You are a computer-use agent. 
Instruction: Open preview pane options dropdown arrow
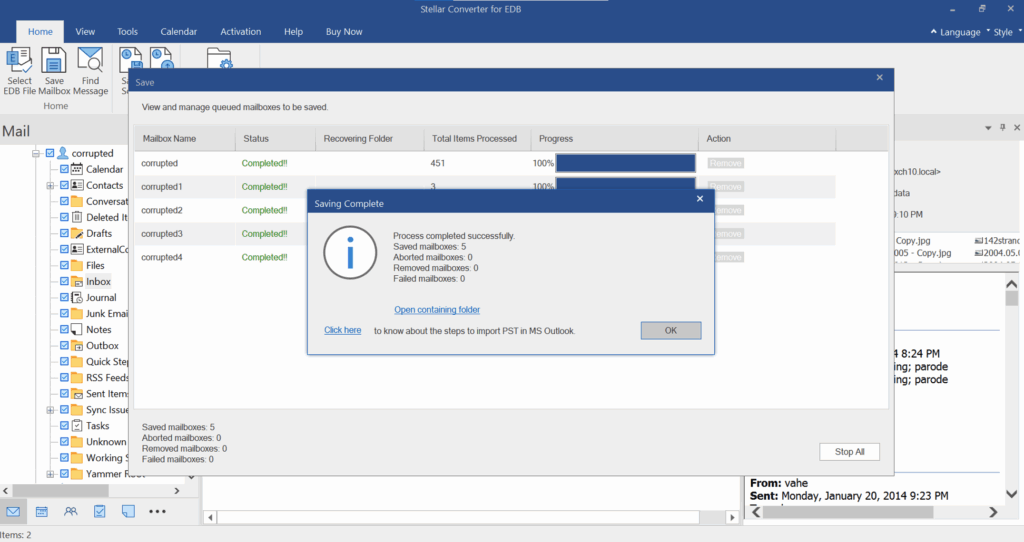click(988, 128)
